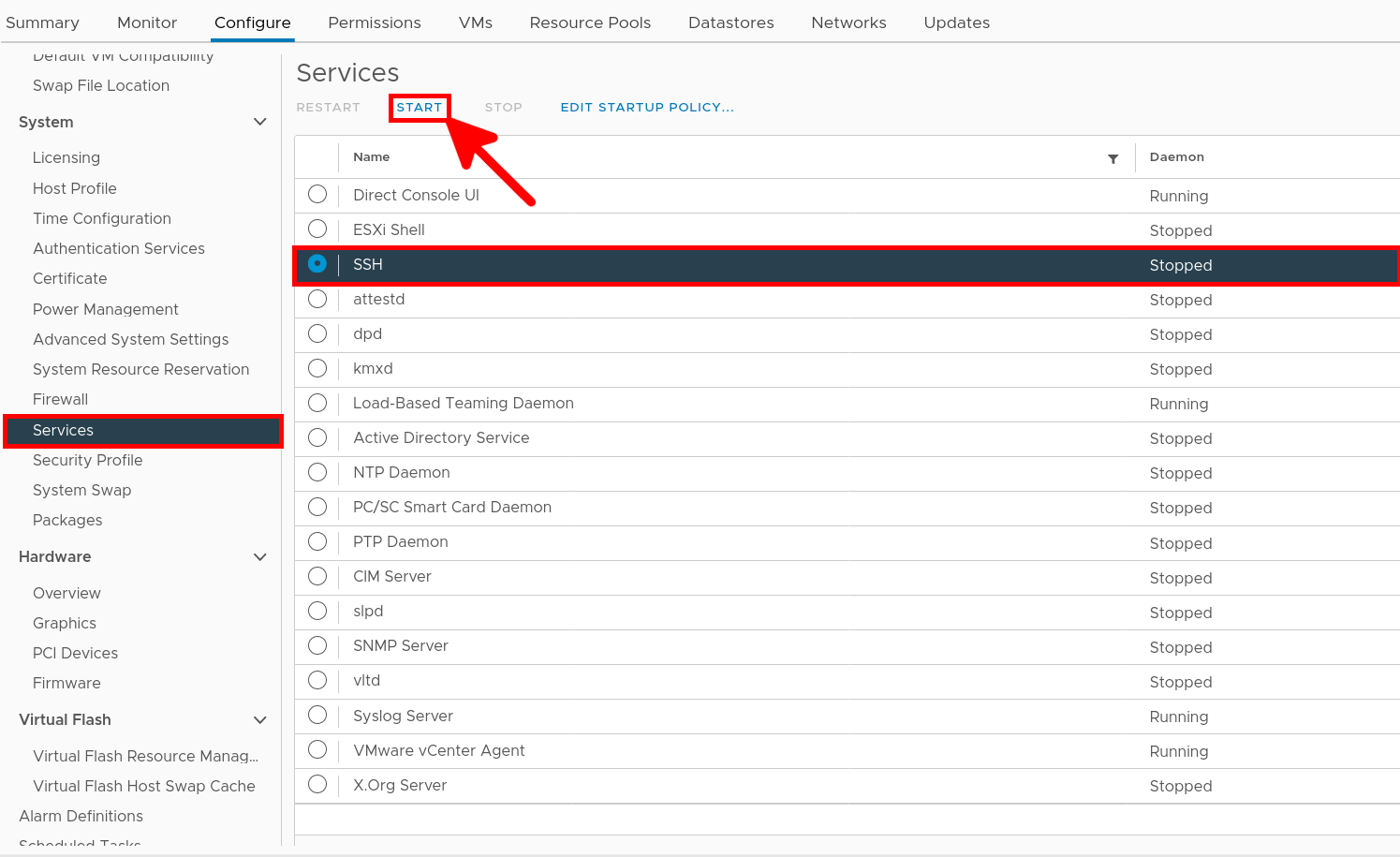This screenshot has height=857, width=1400.
Task: Collapse the System section in the sidebar
Action: (x=260, y=122)
